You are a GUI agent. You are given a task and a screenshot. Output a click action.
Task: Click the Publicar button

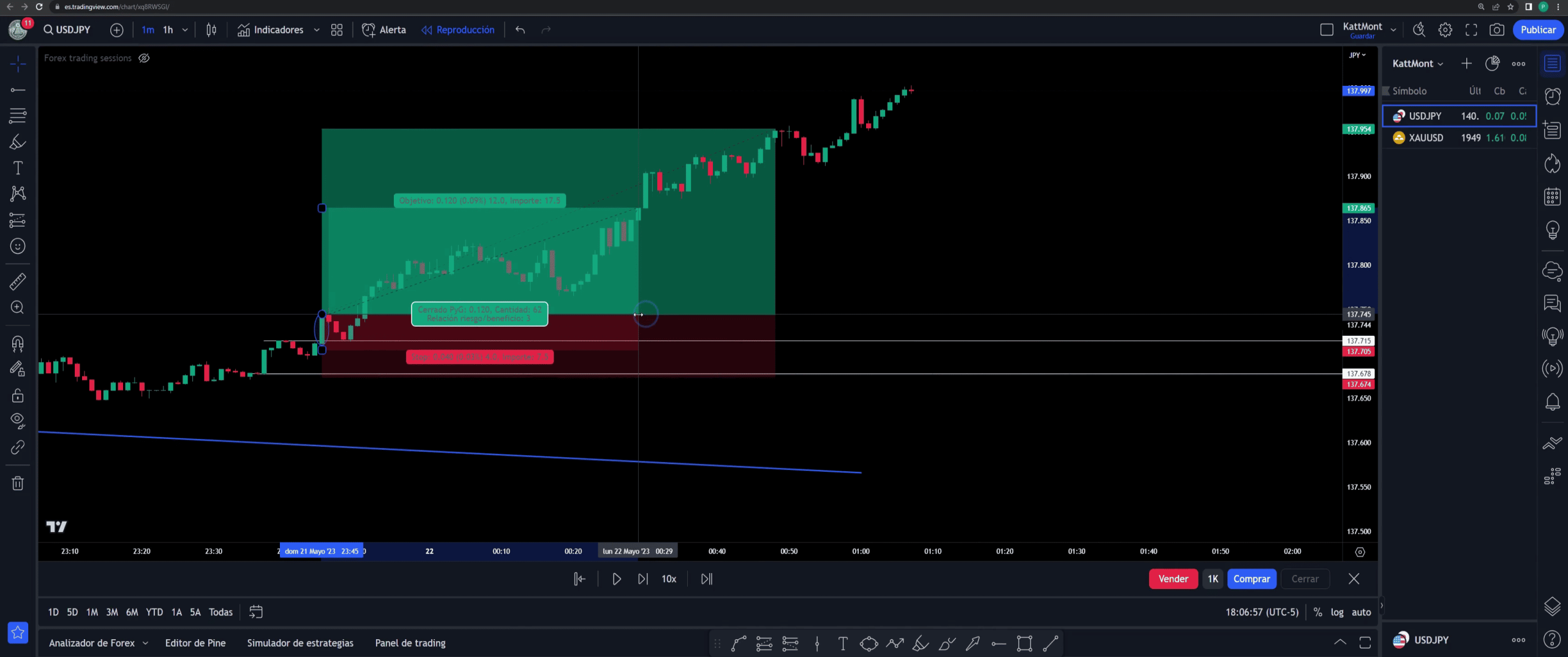pos(1537,29)
